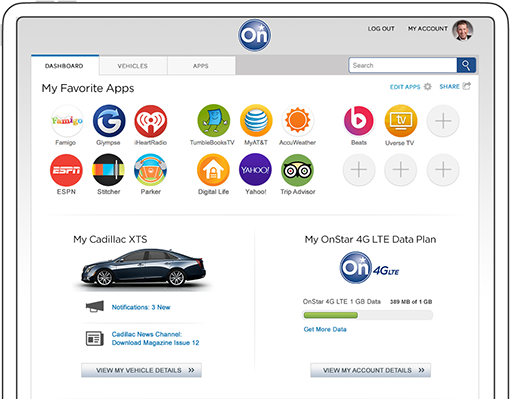Open the AccuWeather sun icon

click(x=298, y=121)
